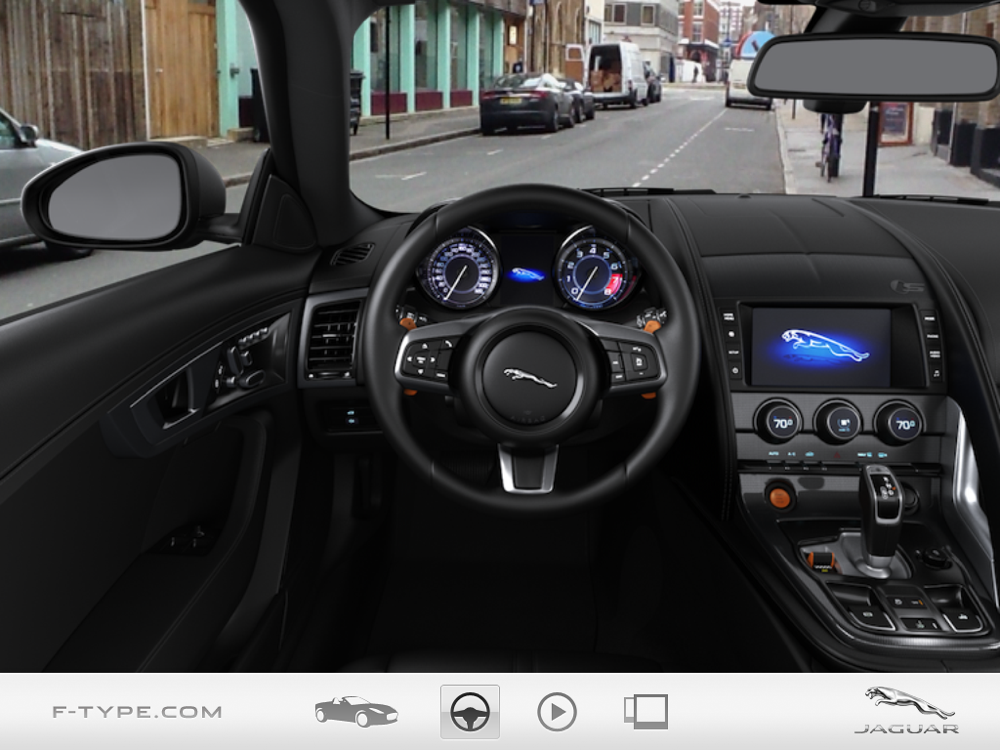1000x750 pixels.
Task: Switch to exterior car view icon
Action: point(356,711)
